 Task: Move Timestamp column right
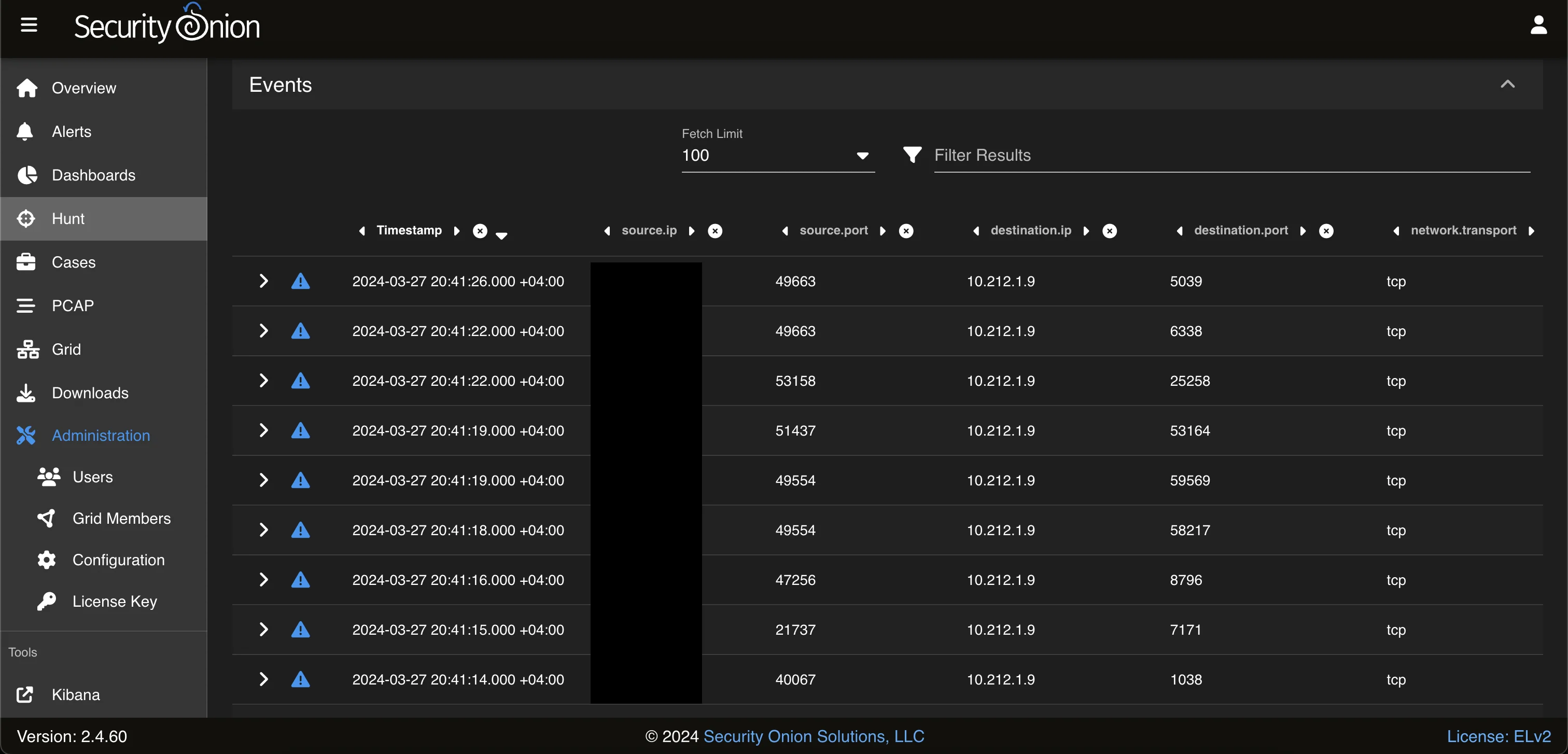tap(456, 231)
